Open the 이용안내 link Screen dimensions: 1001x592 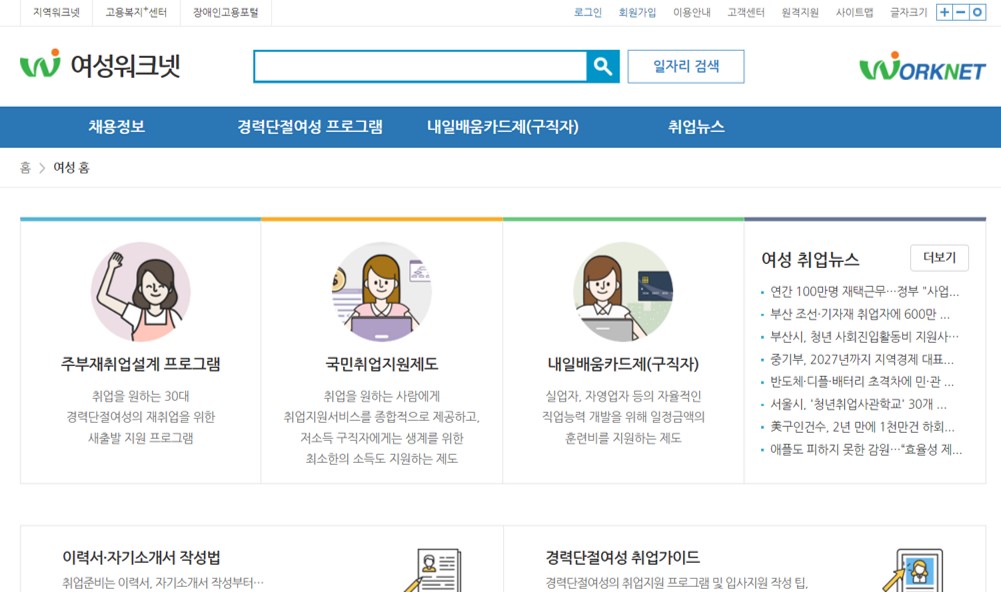coord(691,12)
